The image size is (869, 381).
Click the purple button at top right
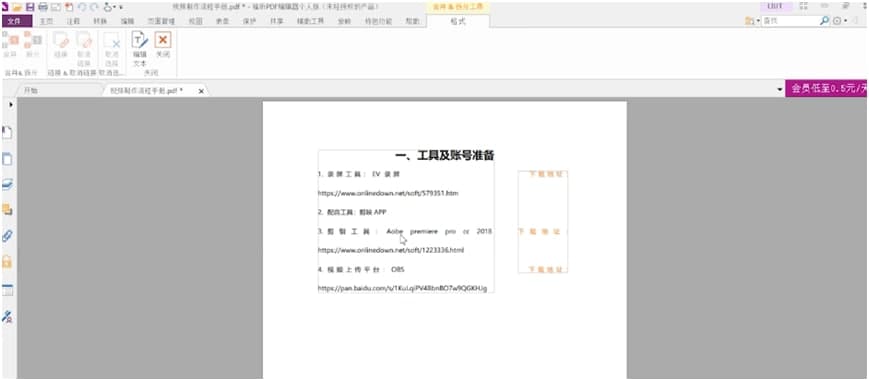coord(775,6)
